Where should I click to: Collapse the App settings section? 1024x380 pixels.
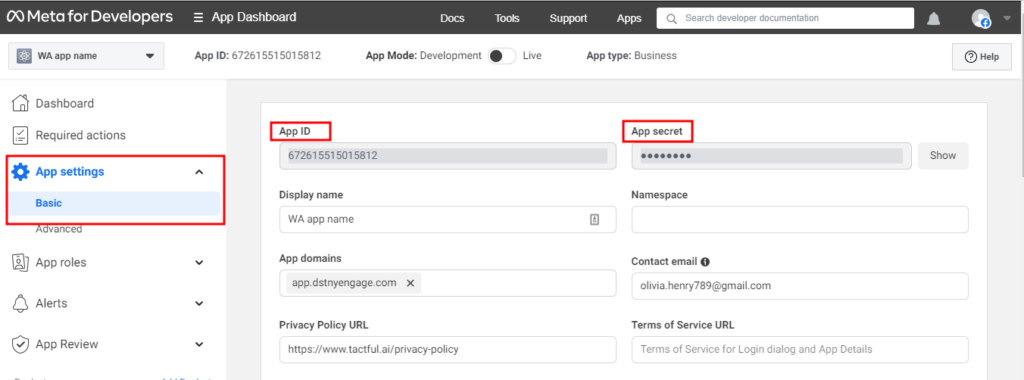click(200, 172)
